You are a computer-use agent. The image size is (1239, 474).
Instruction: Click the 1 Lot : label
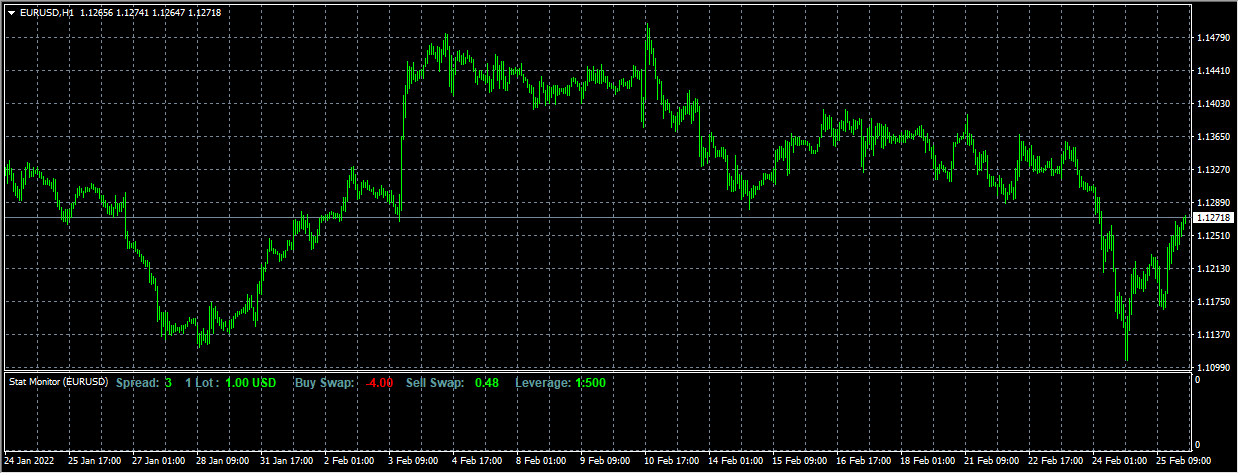pos(203,383)
